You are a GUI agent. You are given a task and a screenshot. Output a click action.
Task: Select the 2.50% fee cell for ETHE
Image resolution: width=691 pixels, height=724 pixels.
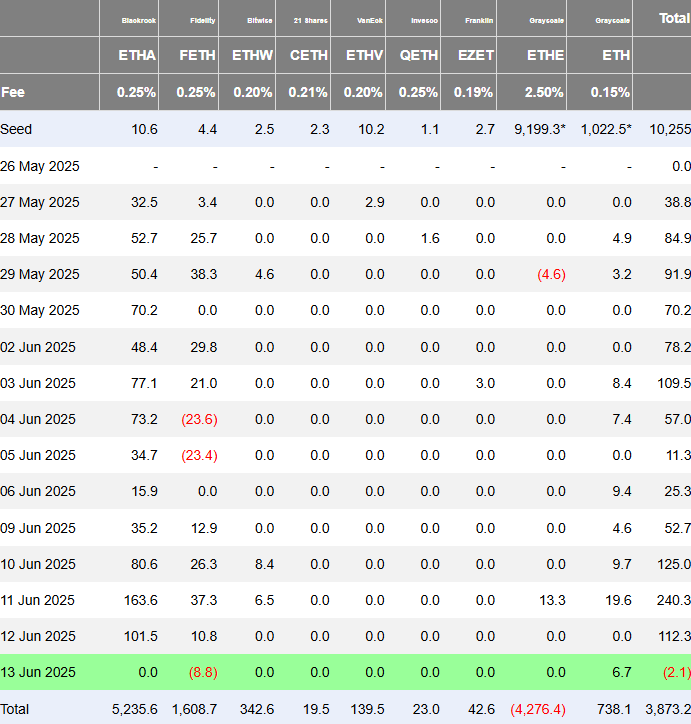[545, 92]
